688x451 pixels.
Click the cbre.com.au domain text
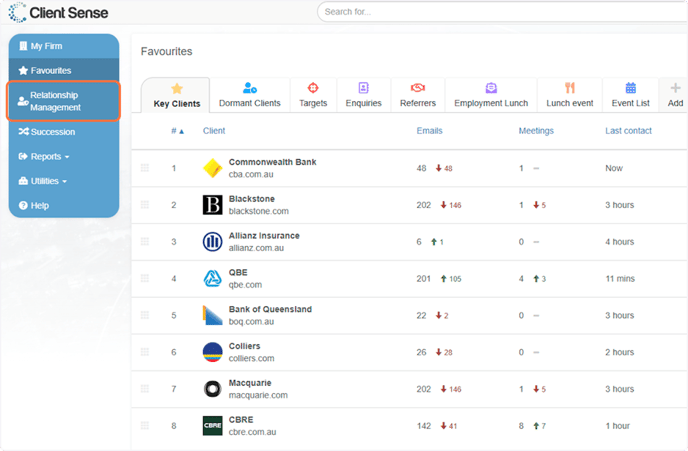click(x=252, y=432)
